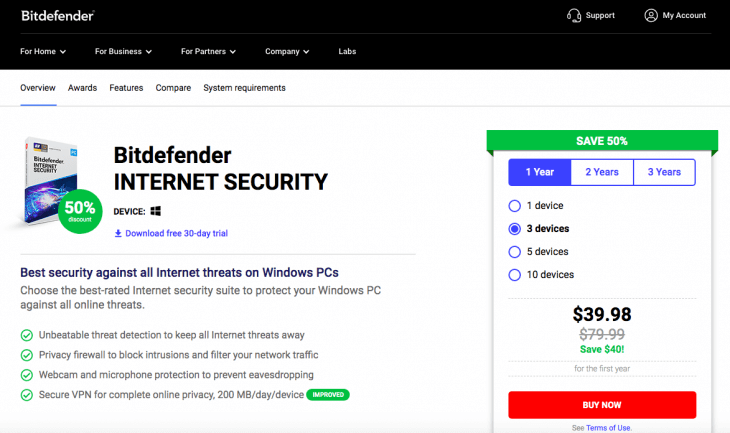Screen dimensions: 730x433
Task: Expand the For Home menu
Action: pyautogui.click(x=43, y=51)
